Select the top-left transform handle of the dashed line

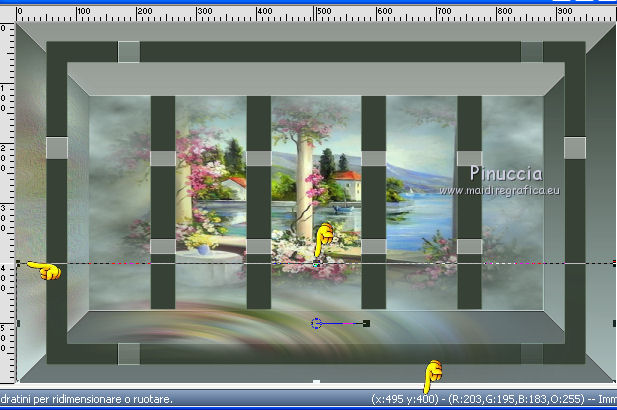click(x=18, y=263)
